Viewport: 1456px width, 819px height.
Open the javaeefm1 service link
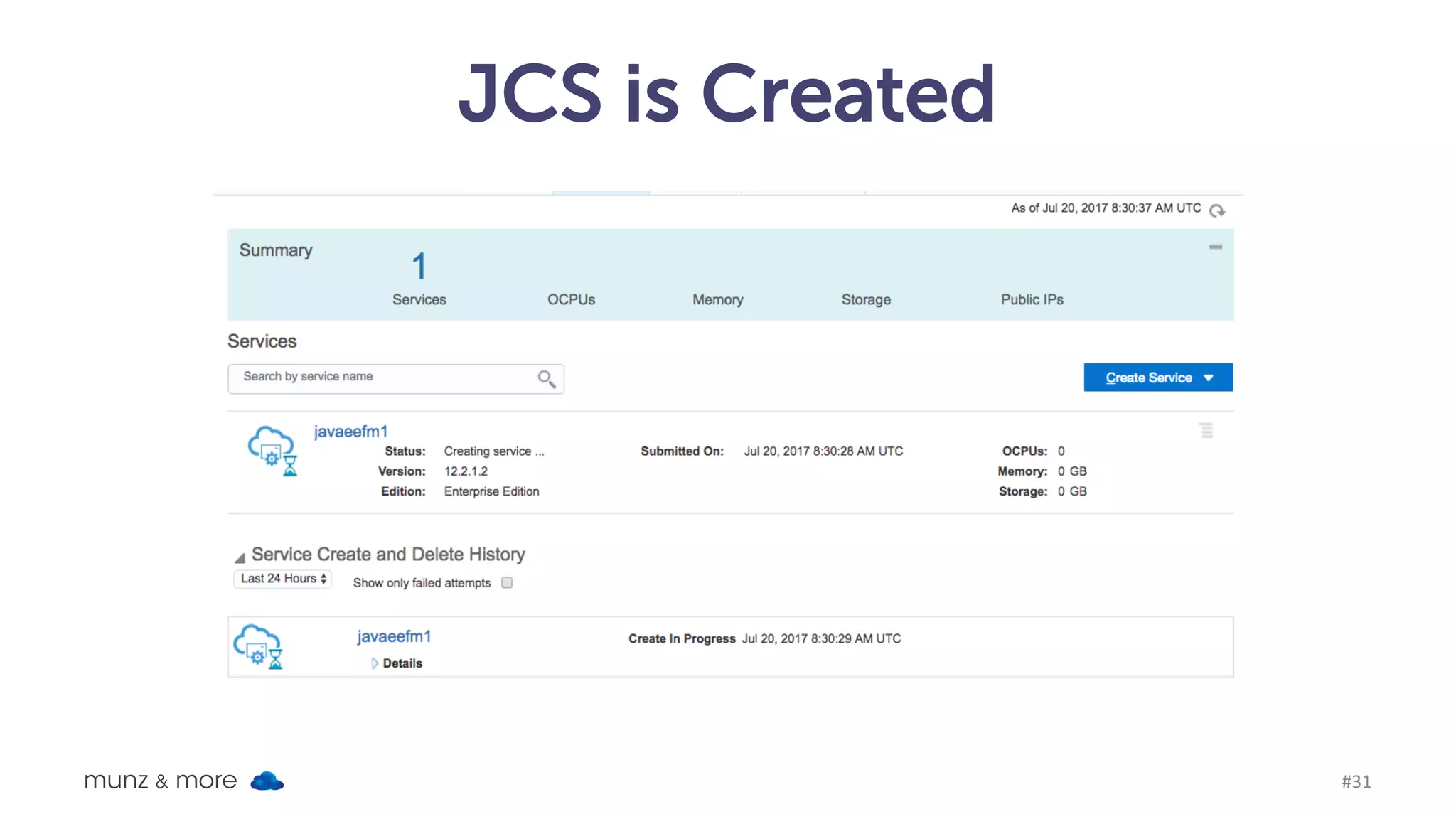coord(350,432)
